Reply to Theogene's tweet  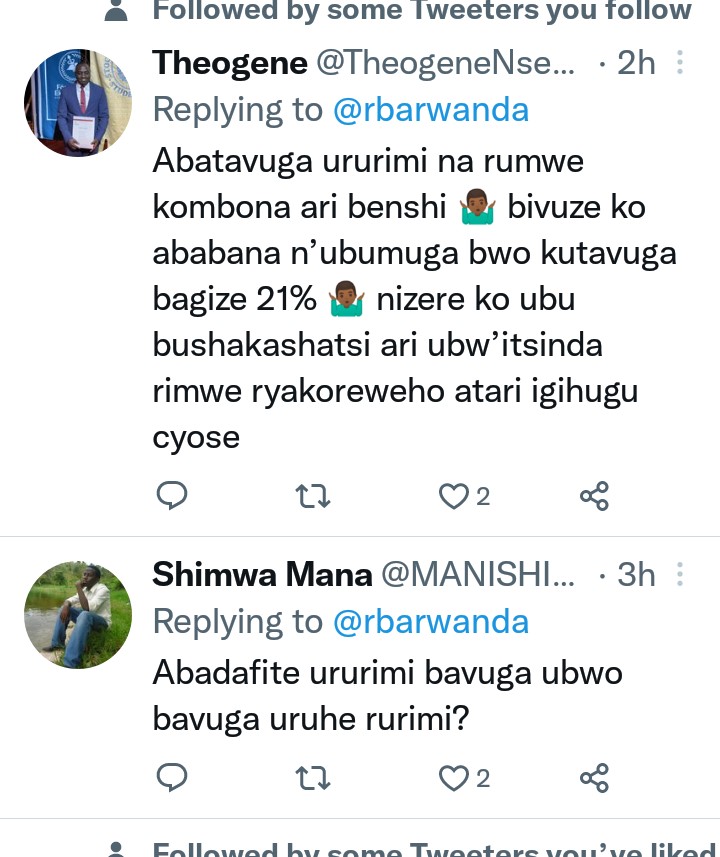coord(173,496)
